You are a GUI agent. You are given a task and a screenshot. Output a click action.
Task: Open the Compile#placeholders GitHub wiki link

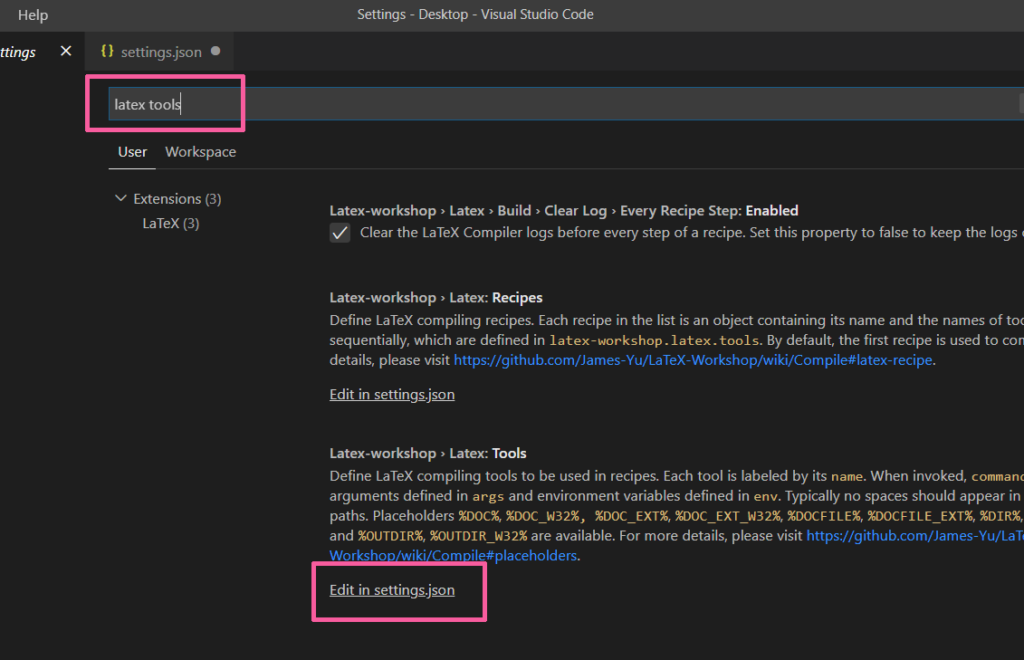coord(677,546)
